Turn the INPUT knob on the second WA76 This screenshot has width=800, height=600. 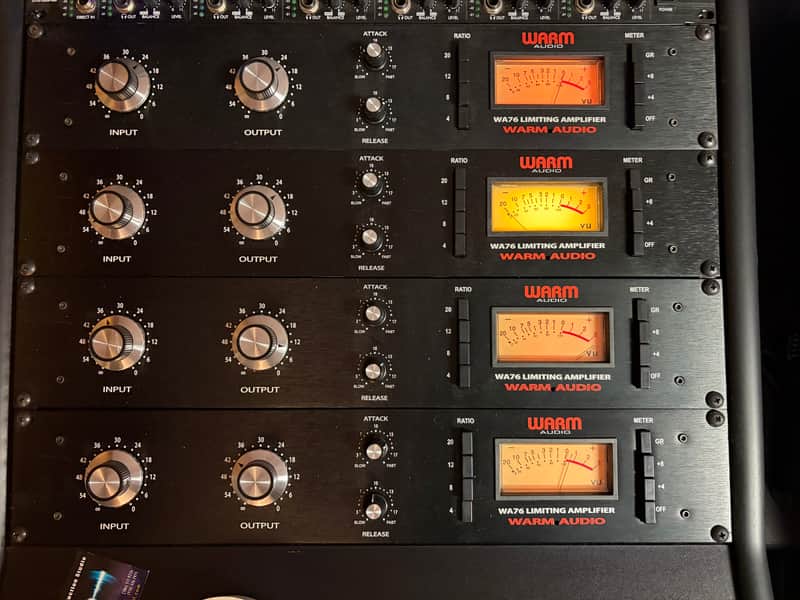[x=115, y=211]
